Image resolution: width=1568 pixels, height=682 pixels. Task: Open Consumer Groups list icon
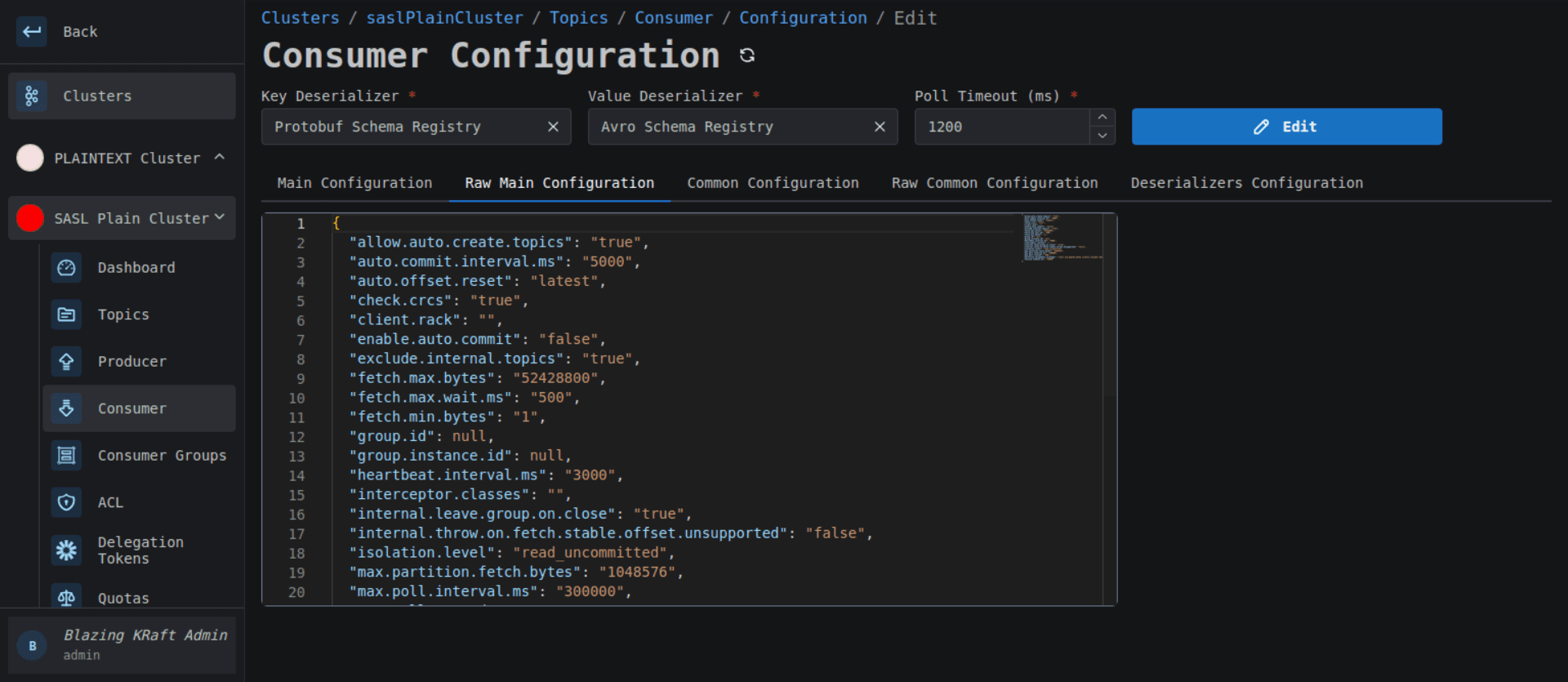[x=66, y=455]
